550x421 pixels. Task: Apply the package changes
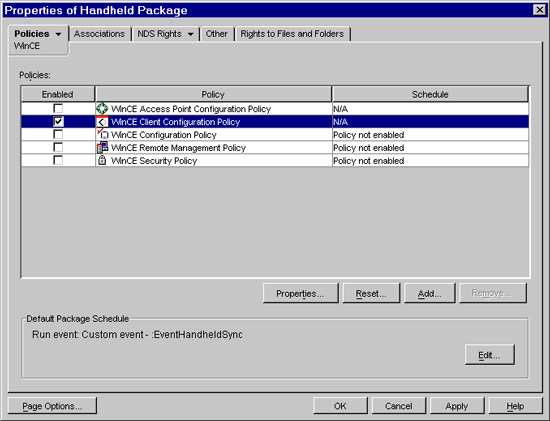[457, 406]
